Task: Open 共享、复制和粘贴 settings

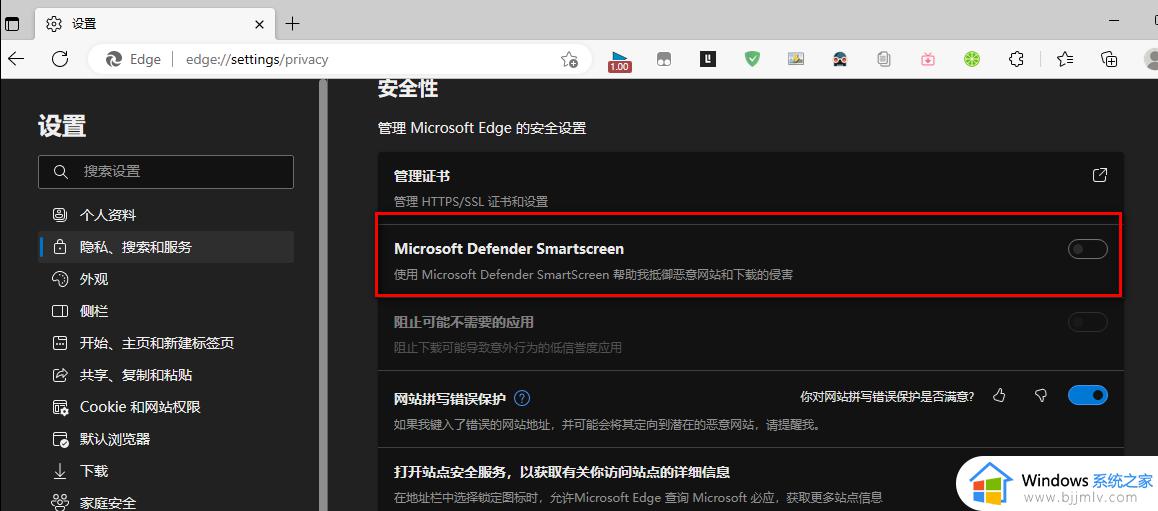Action: coord(165,375)
